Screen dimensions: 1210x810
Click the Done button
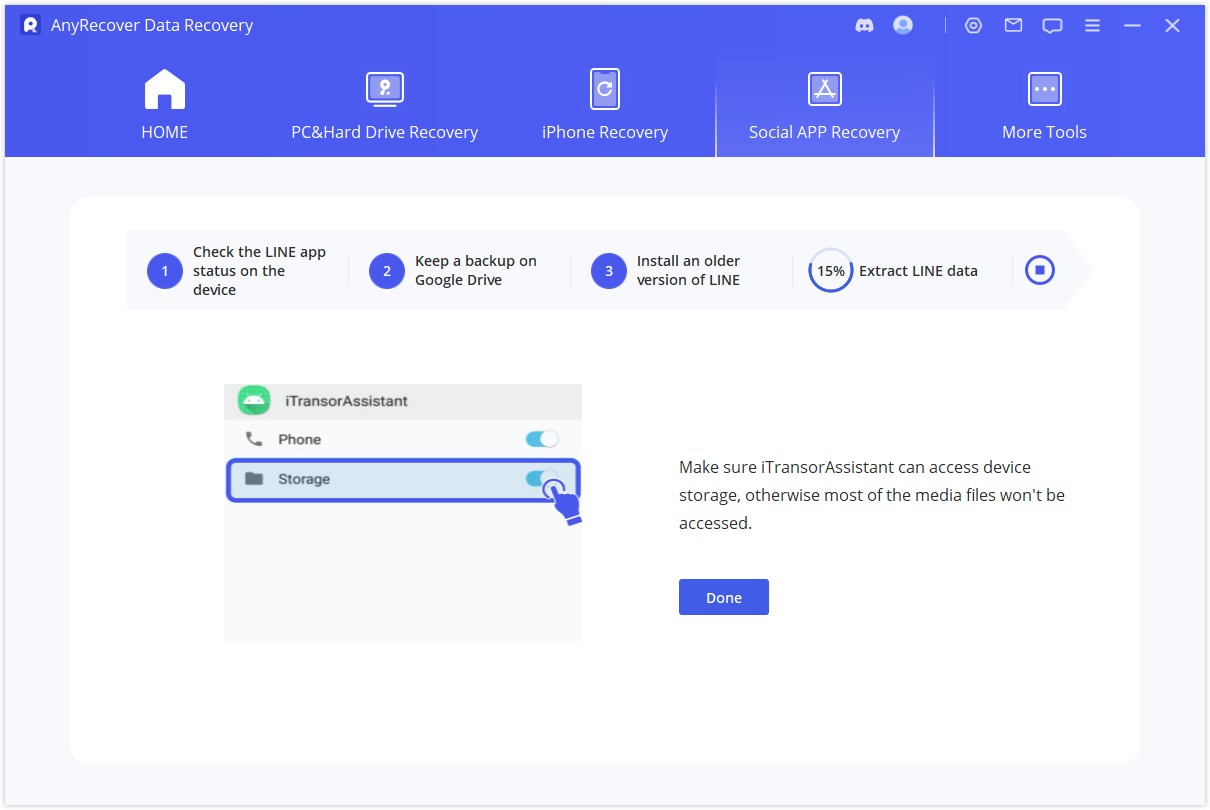(x=723, y=597)
